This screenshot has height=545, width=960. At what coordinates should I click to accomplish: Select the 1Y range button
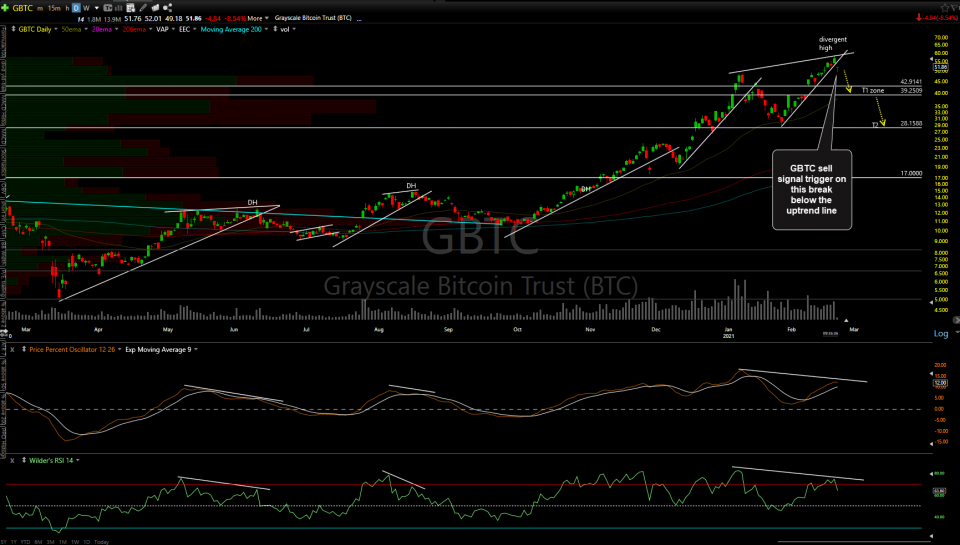point(13,541)
